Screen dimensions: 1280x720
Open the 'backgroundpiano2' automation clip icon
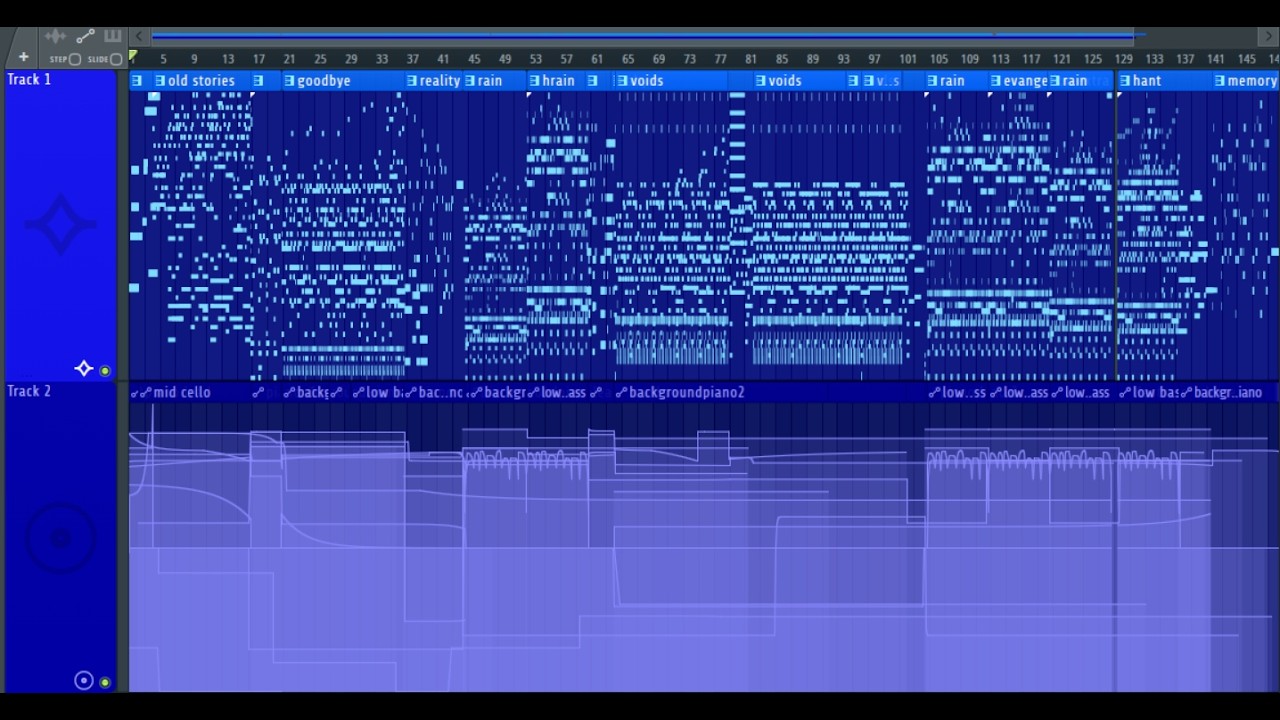621,393
